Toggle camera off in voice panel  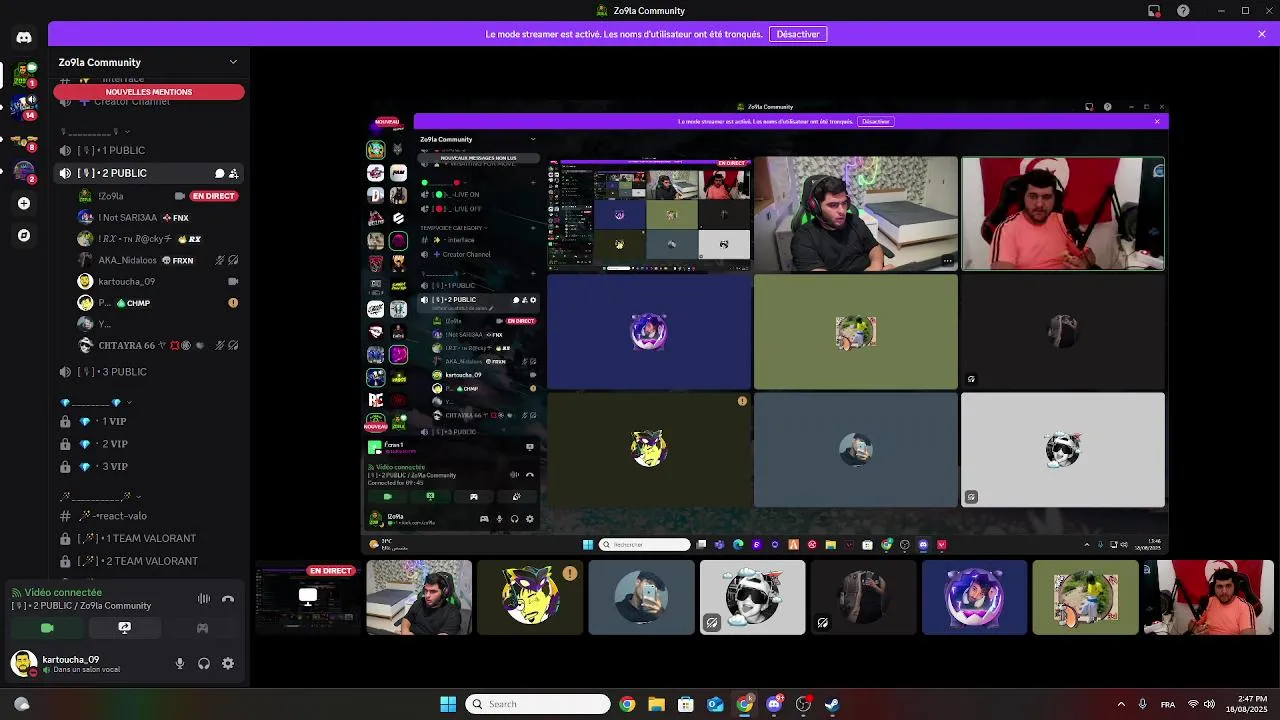click(47, 628)
